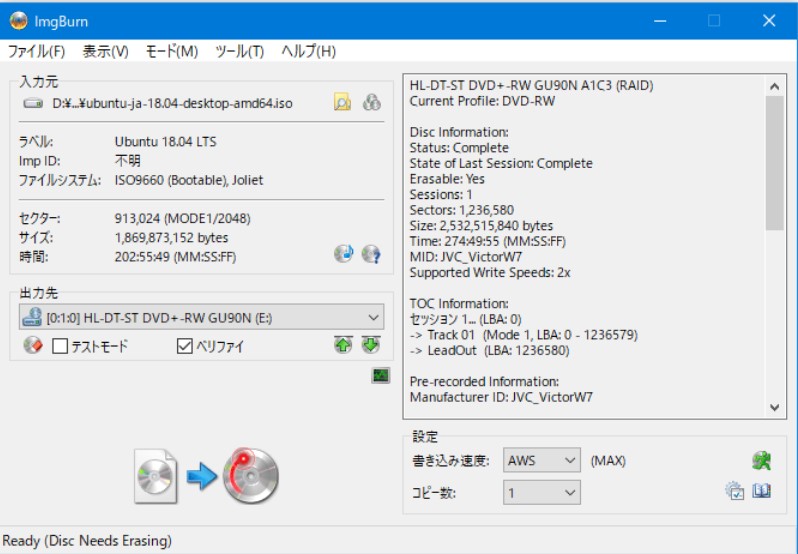Image resolution: width=798 pixels, height=554 pixels.
Task: Click the Imp ID 不明 value
Action: (127, 161)
